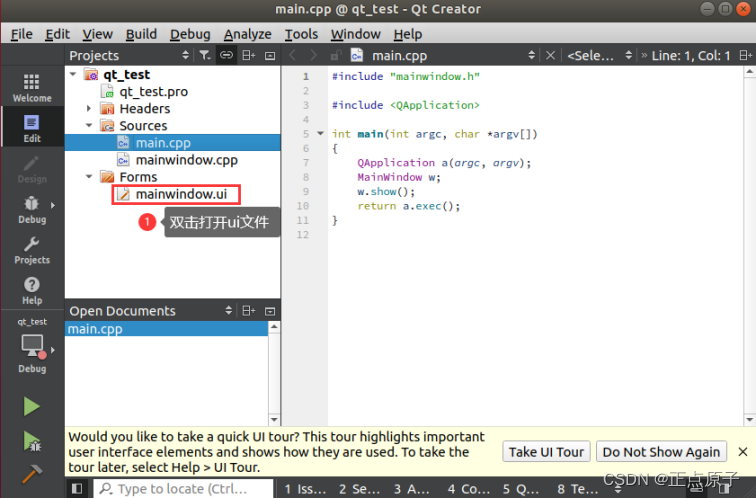Dismiss the UI tour notification bar
The image size is (756, 498).
tap(743, 452)
